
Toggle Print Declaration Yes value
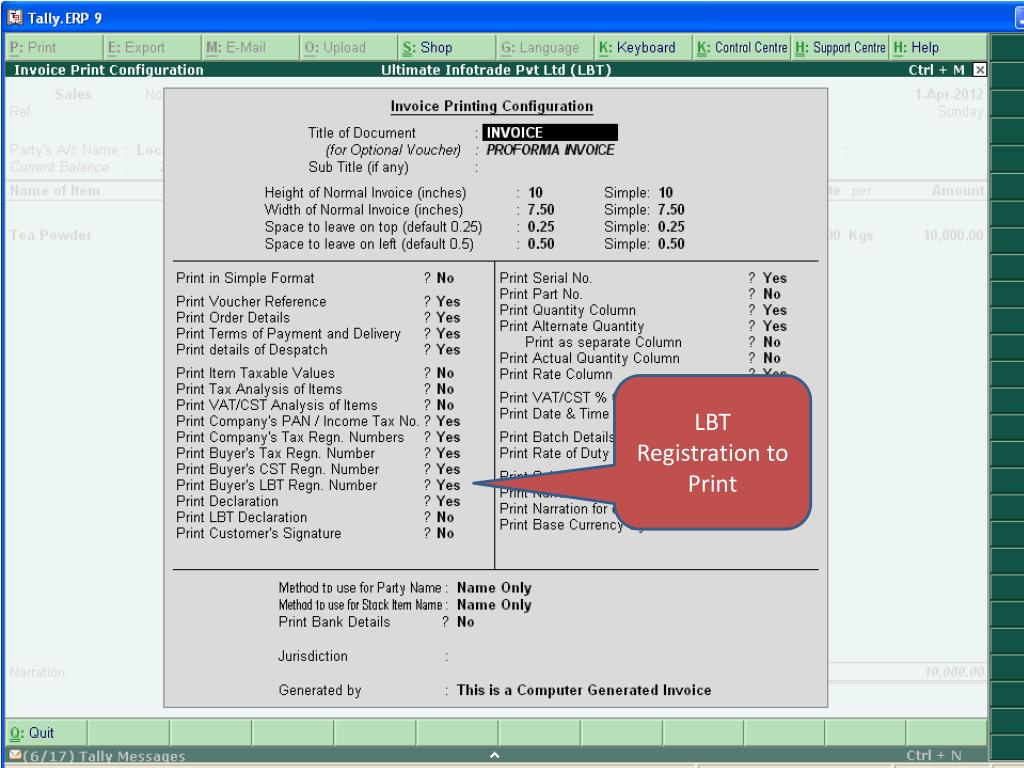pos(448,501)
